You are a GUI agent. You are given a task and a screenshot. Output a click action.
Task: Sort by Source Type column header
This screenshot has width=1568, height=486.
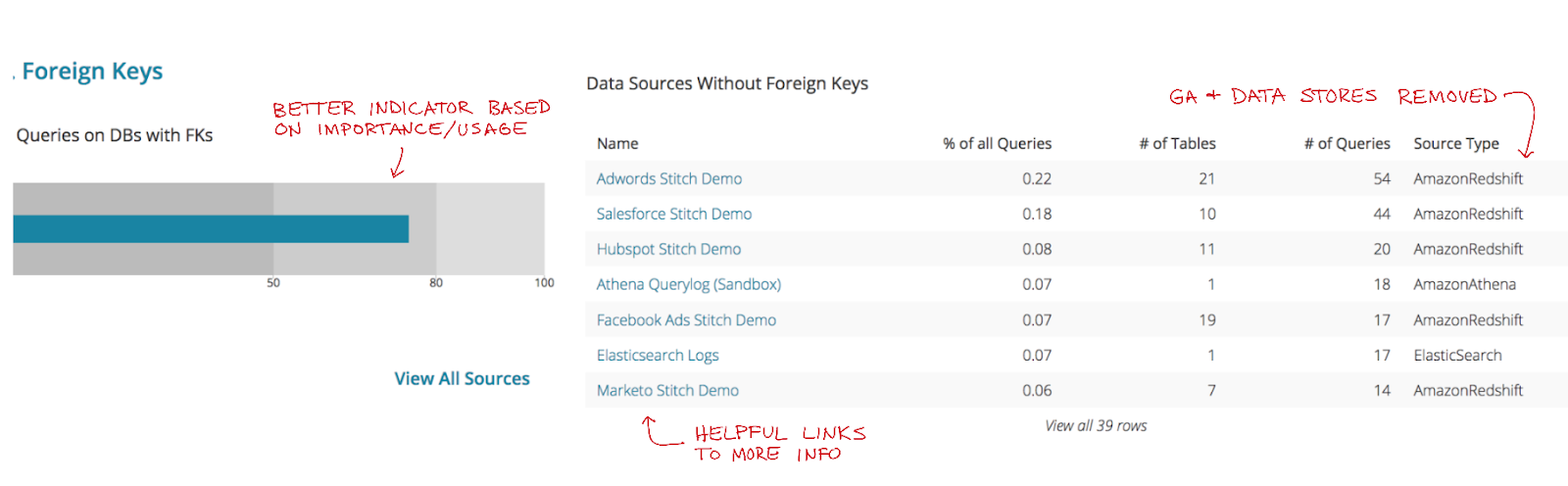1455,143
